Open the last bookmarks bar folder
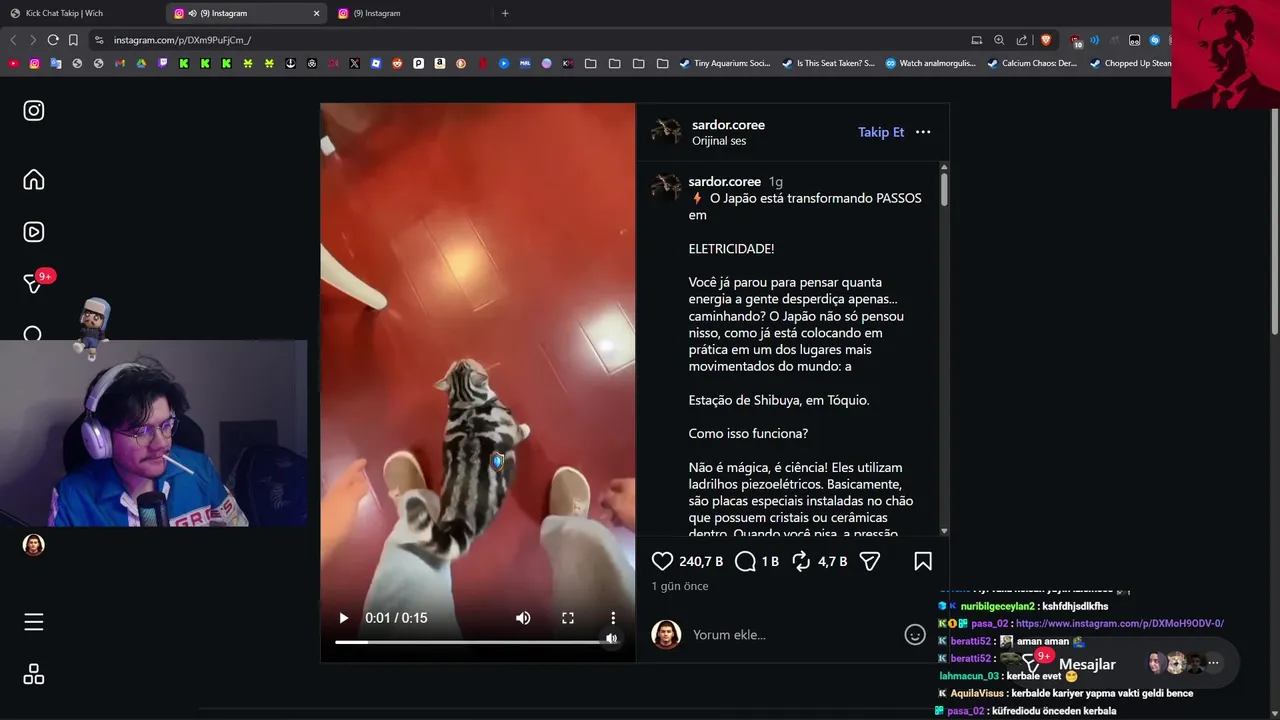Screen dimensions: 1280x720 pos(662,63)
